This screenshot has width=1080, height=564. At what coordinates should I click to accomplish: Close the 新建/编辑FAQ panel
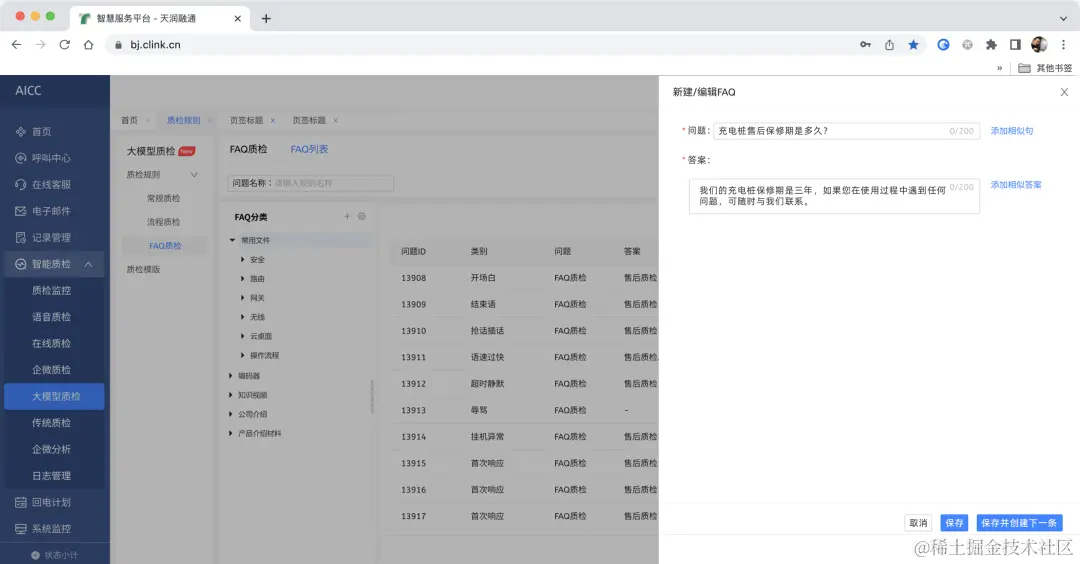[x=1064, y=92]
